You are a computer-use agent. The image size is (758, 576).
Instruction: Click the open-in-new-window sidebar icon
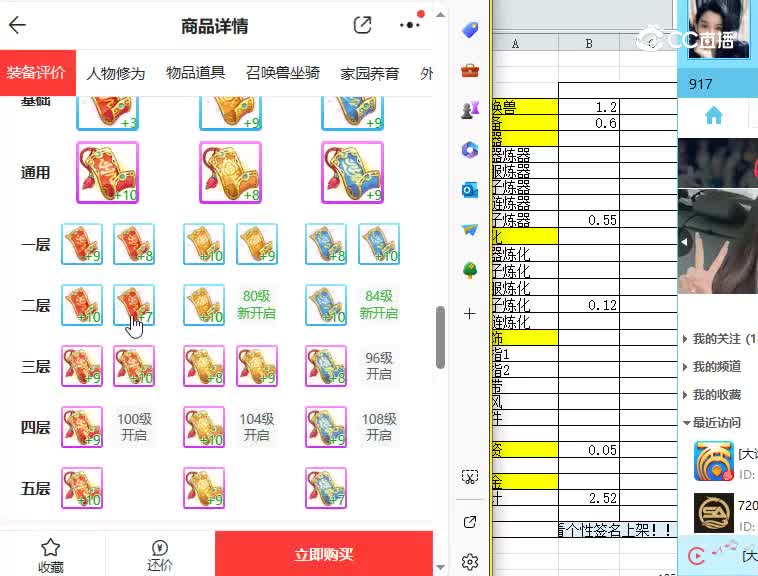(470, 522)
